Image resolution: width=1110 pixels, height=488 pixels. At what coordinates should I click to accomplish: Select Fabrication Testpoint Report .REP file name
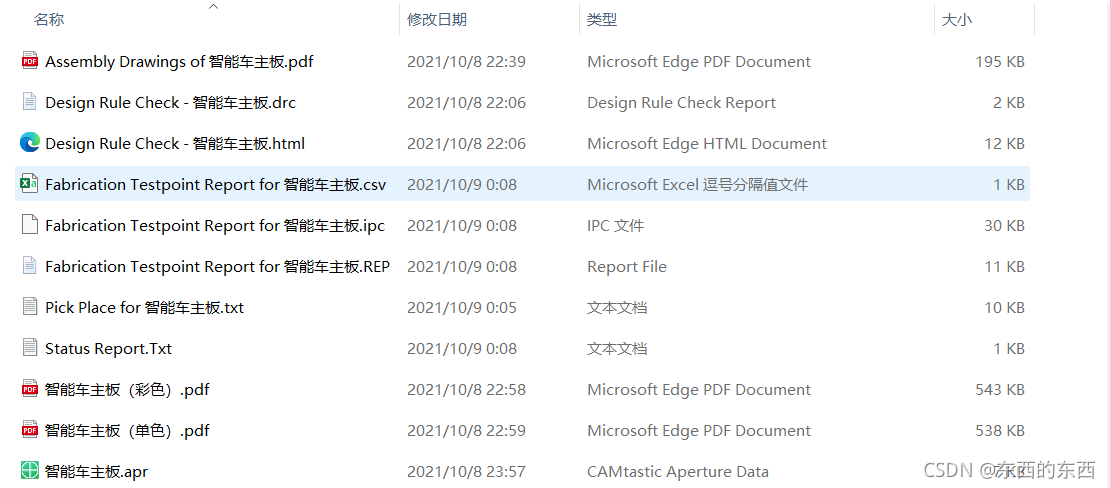(217, 266)
